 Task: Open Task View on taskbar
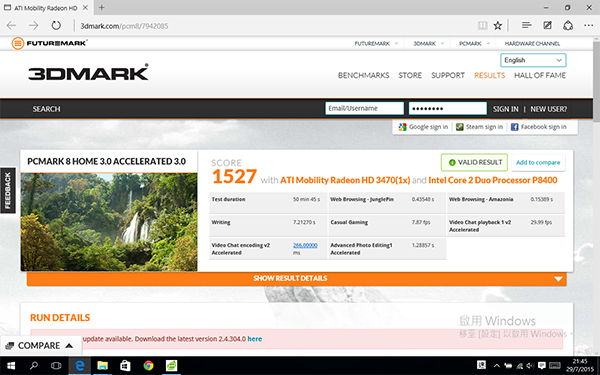pyautogui.click(x=56, y=366)
